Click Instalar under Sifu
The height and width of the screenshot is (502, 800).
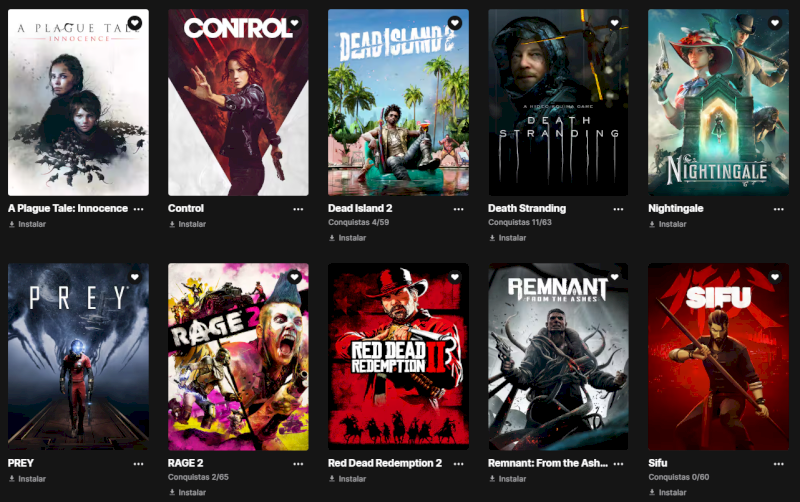point(667,492)
